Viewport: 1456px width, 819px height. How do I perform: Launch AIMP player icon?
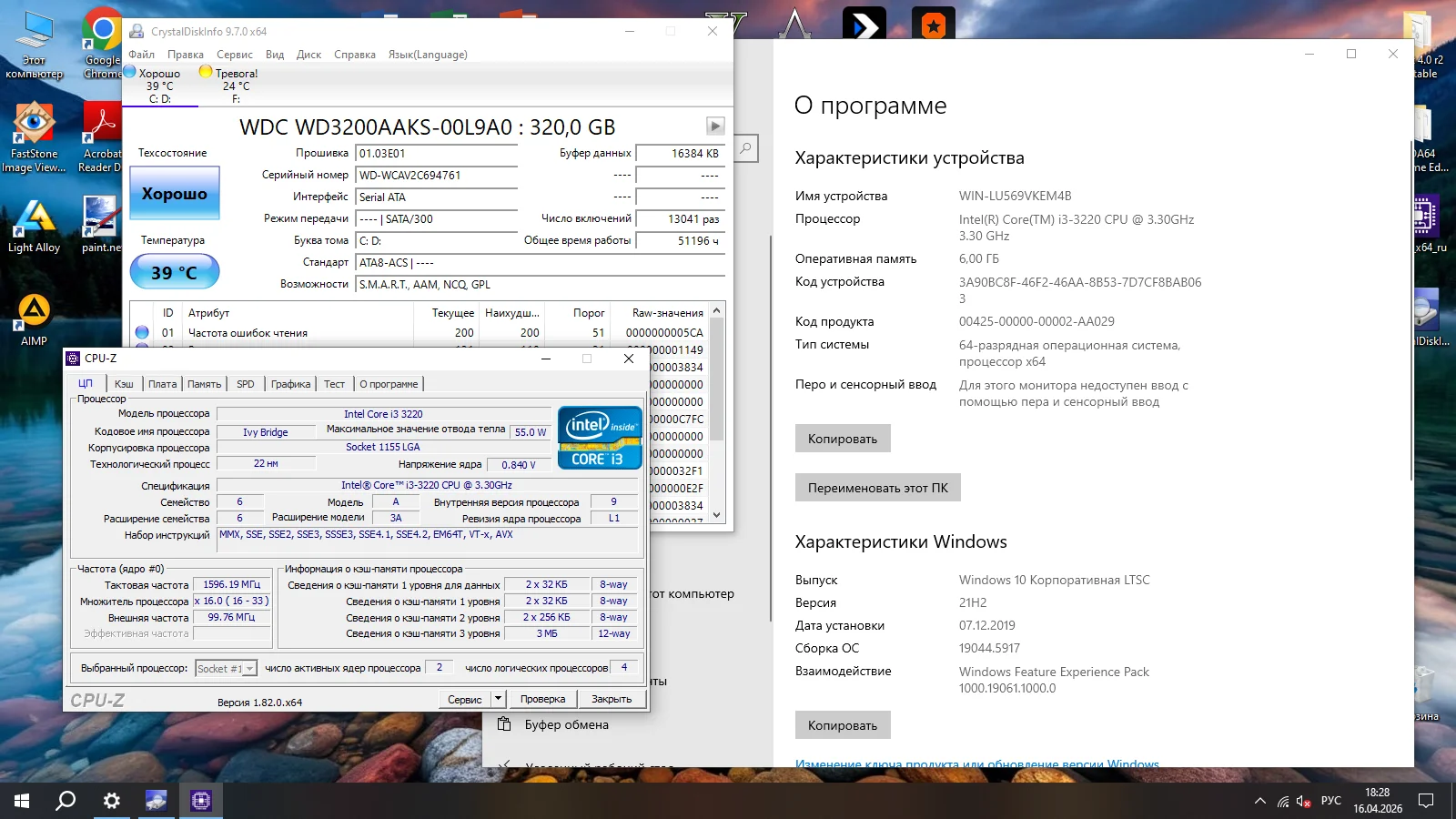point(34,318)
